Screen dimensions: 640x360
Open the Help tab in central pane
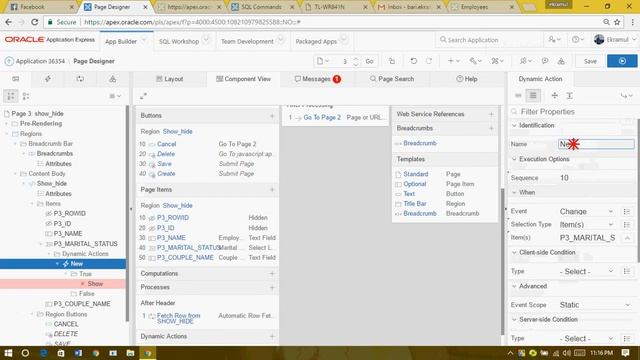467,79
